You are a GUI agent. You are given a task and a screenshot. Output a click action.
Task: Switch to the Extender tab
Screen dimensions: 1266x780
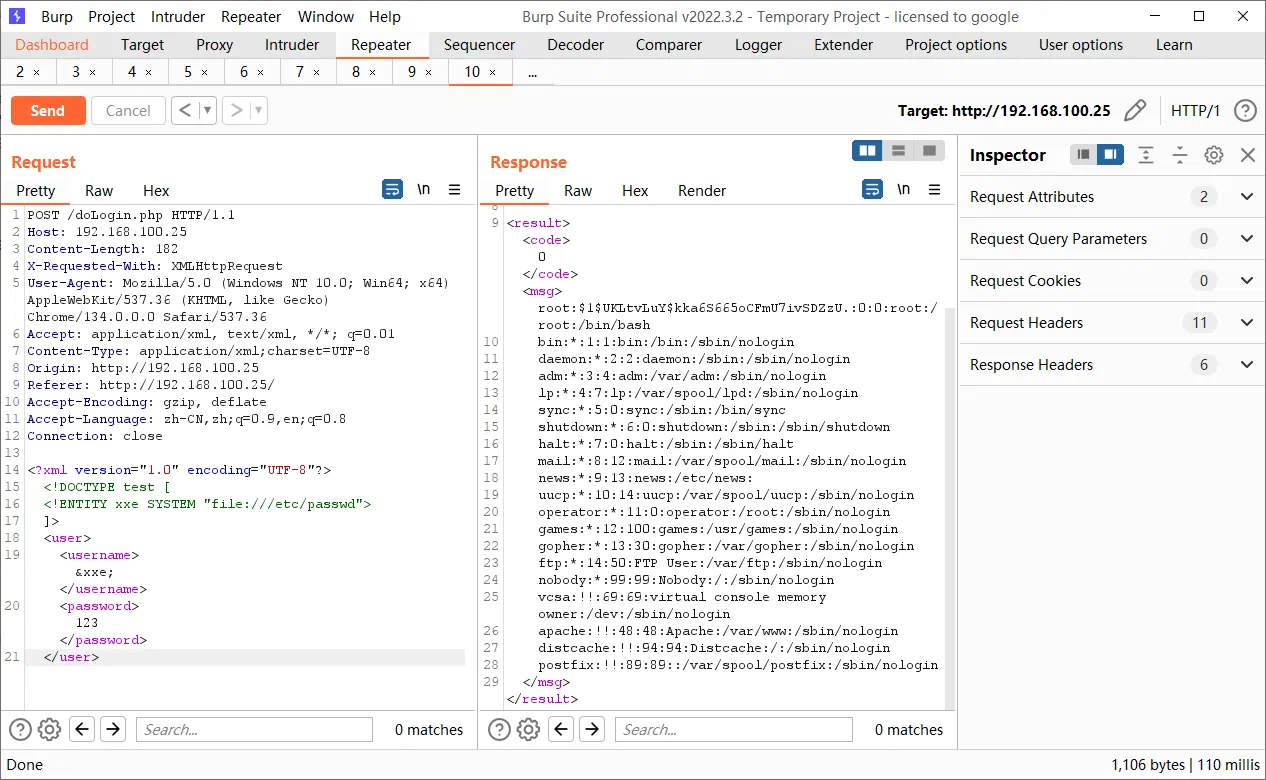[844, 45]
